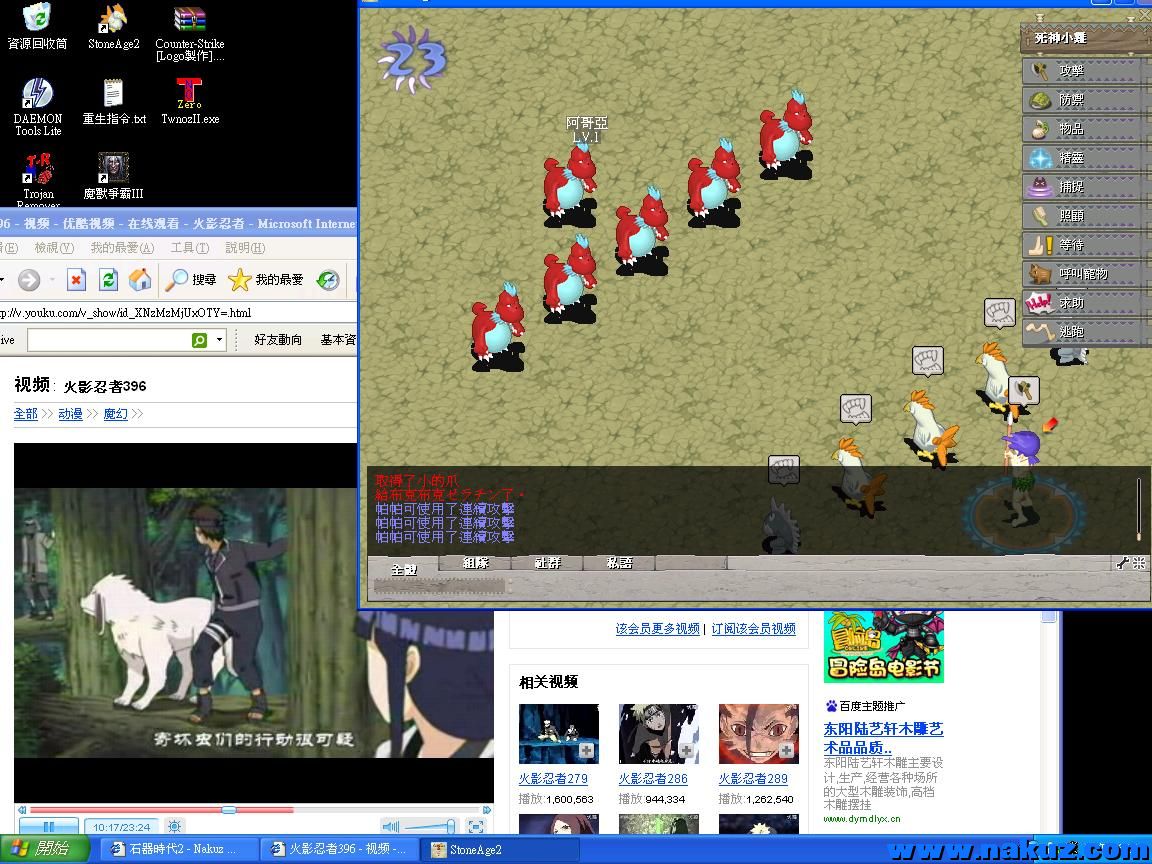Mute the video with speaker icon

(x=391, y=827)
